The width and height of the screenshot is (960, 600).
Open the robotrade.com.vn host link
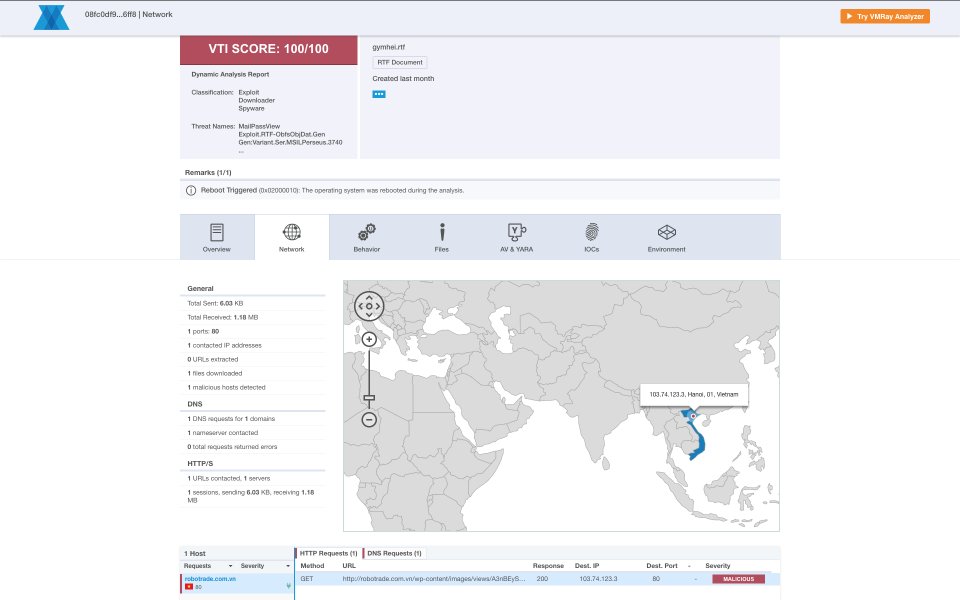click(213, 578)
